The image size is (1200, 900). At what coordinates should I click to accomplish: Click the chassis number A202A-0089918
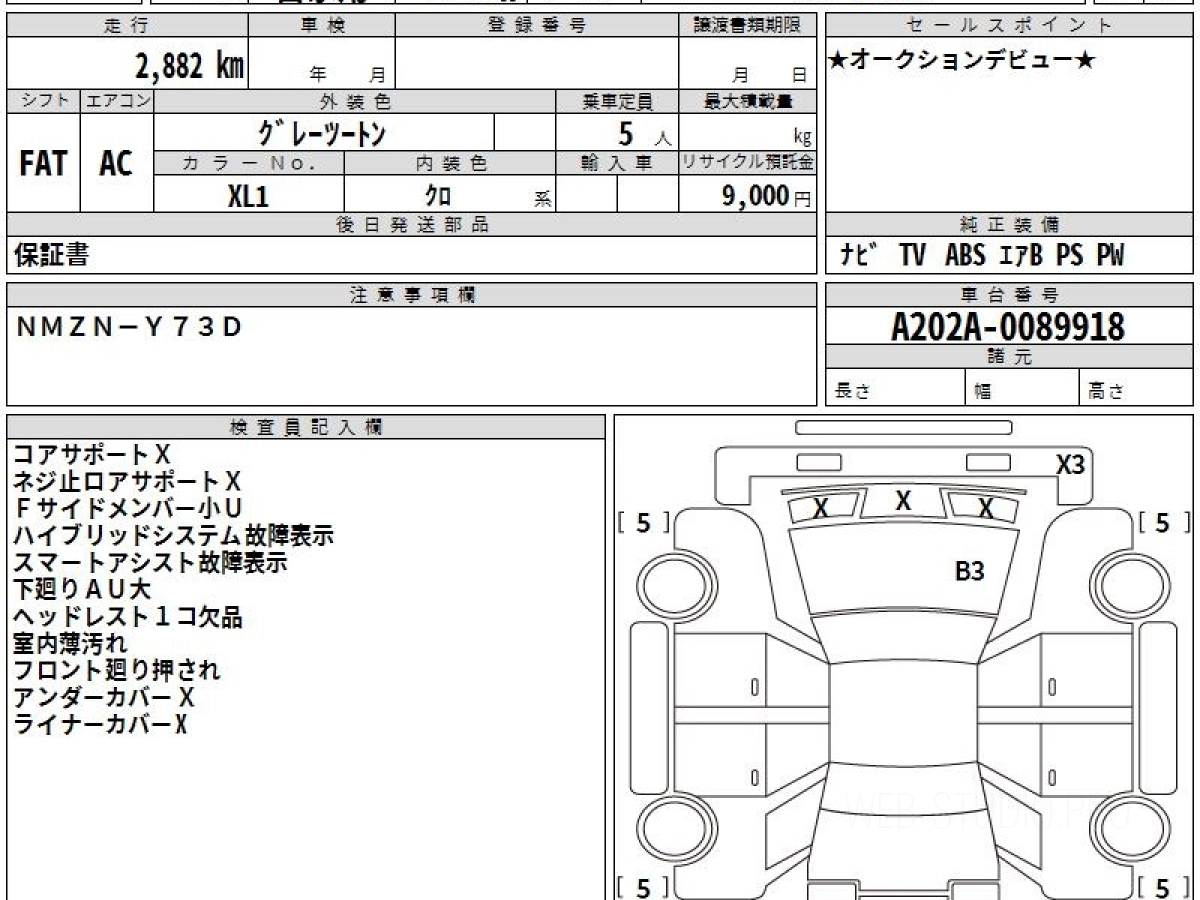click(x=1009, y=326)
